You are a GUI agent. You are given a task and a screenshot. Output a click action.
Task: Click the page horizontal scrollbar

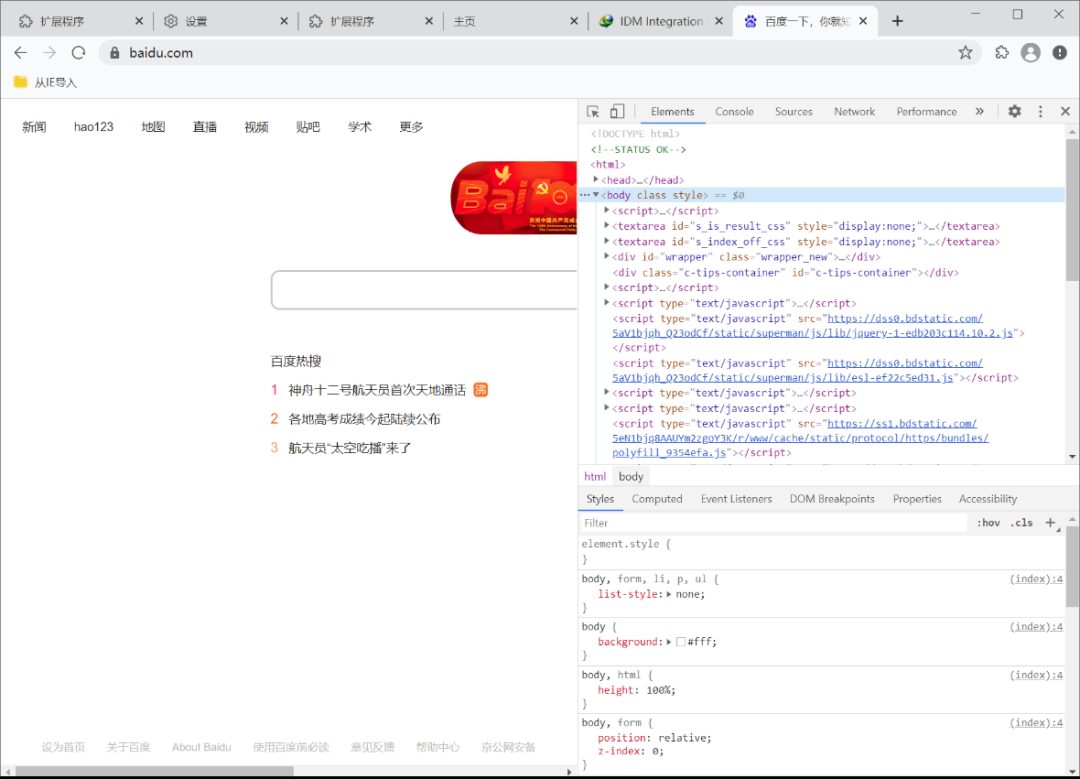155,771
